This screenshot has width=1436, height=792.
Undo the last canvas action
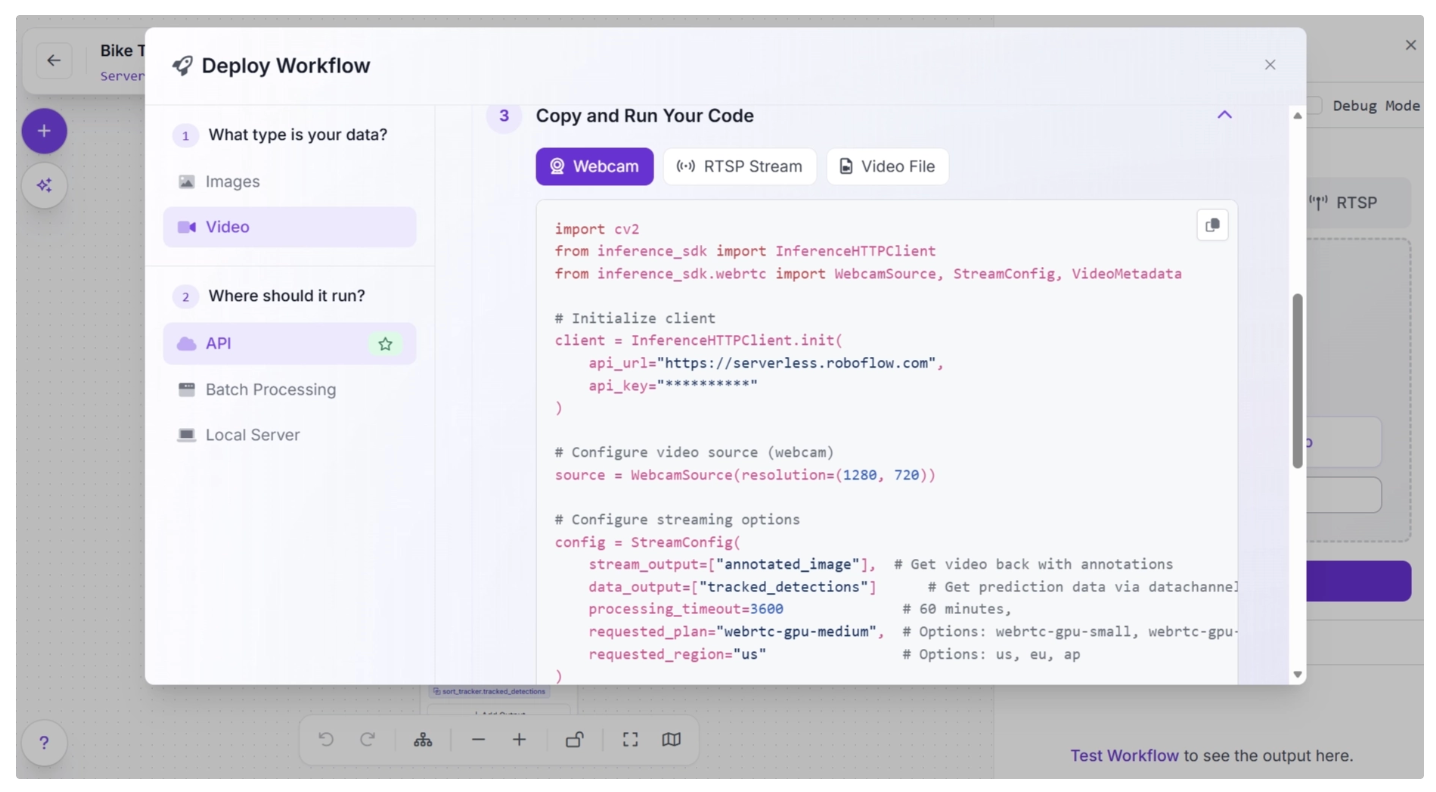click(326, 740)
